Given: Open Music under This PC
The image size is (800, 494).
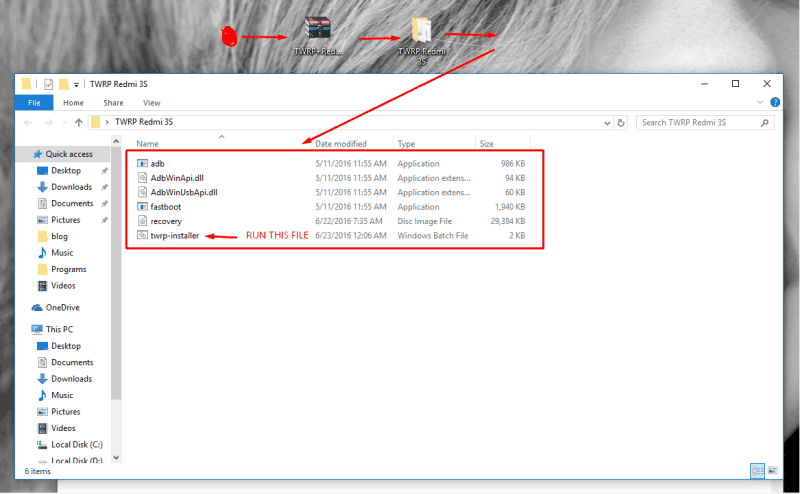Looking at the screenshot, I should tap(62, 395).
